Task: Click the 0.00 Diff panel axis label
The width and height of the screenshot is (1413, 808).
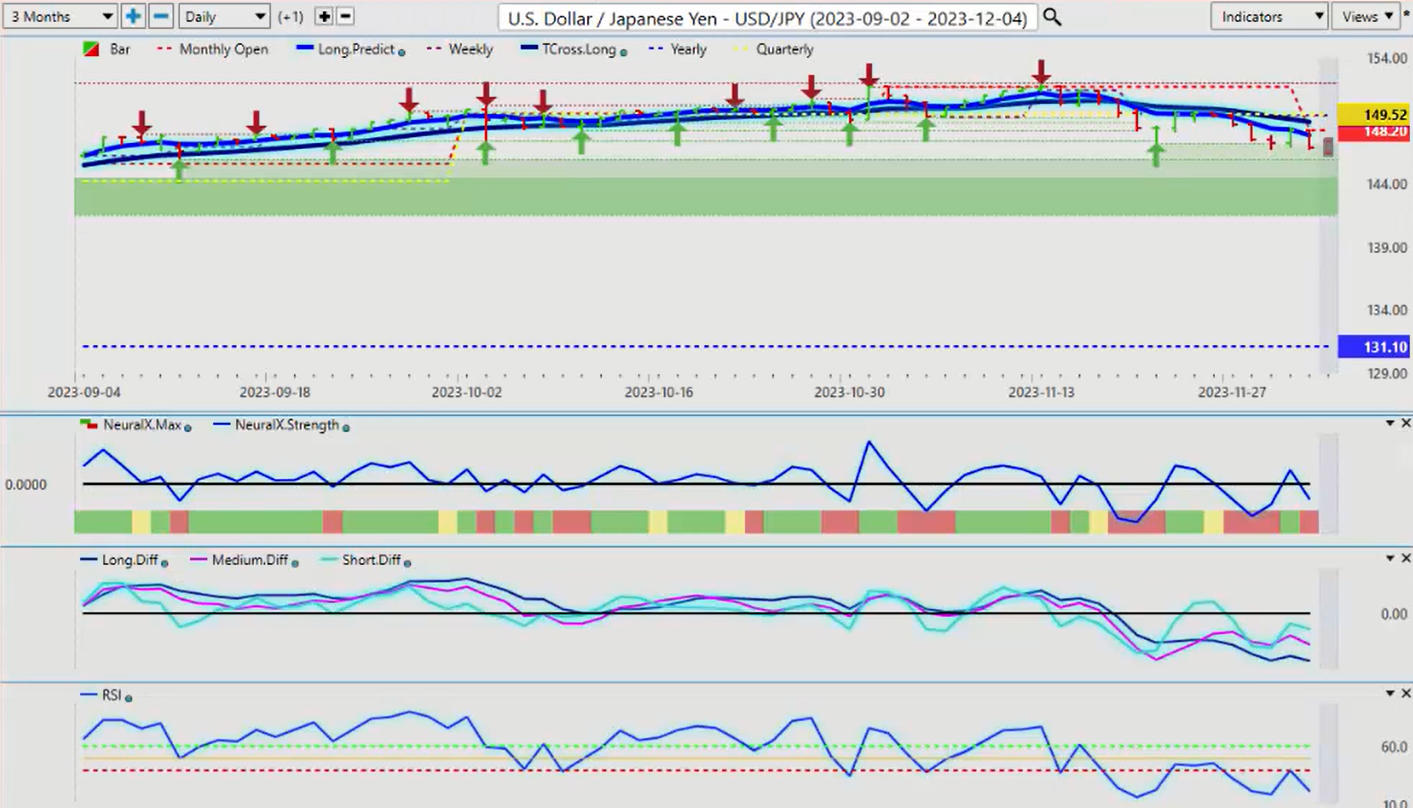Action: pyautogui.click(x=1393, y=614)
